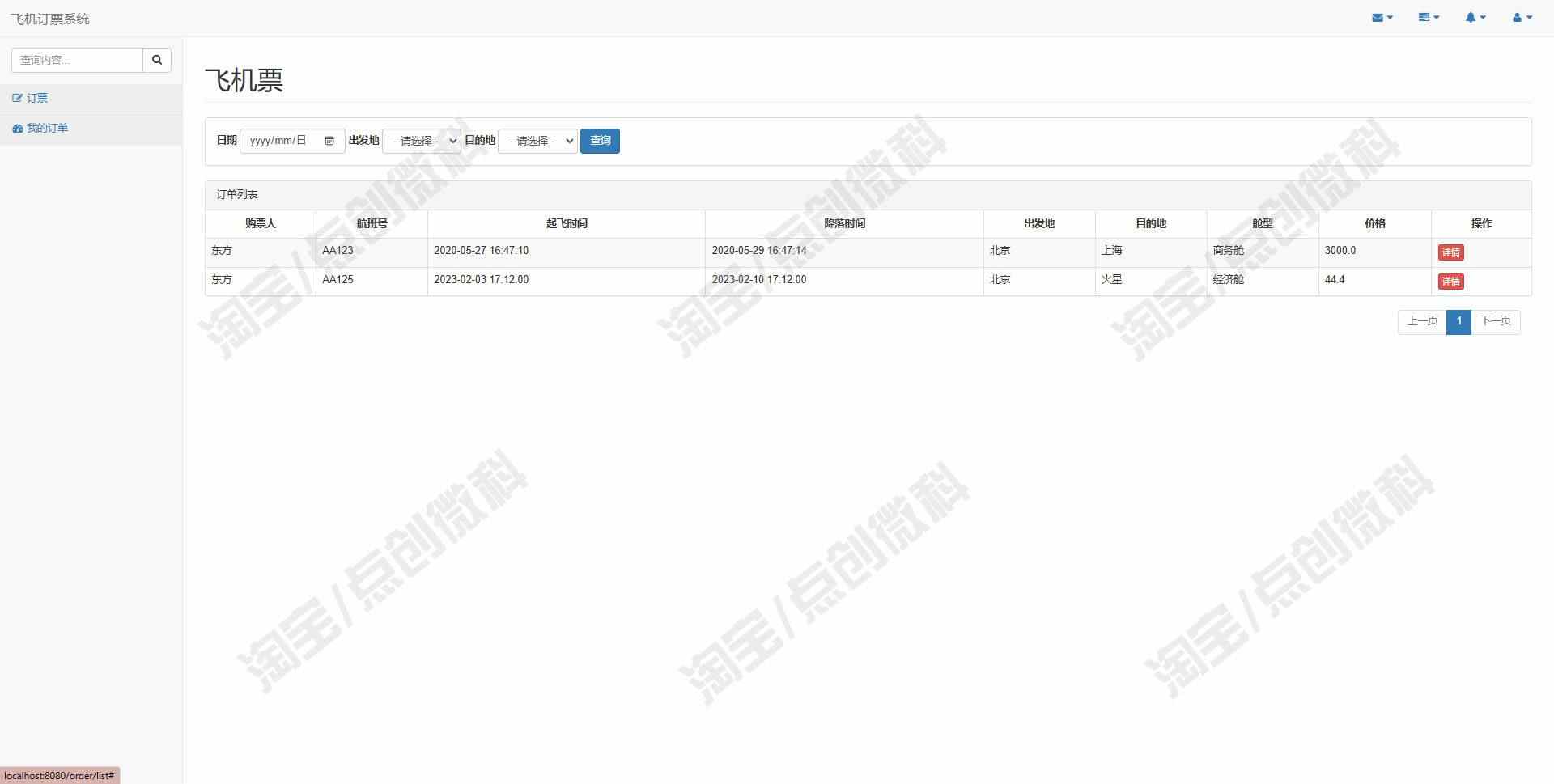Focus the 日期 date input field

[292, 141]
